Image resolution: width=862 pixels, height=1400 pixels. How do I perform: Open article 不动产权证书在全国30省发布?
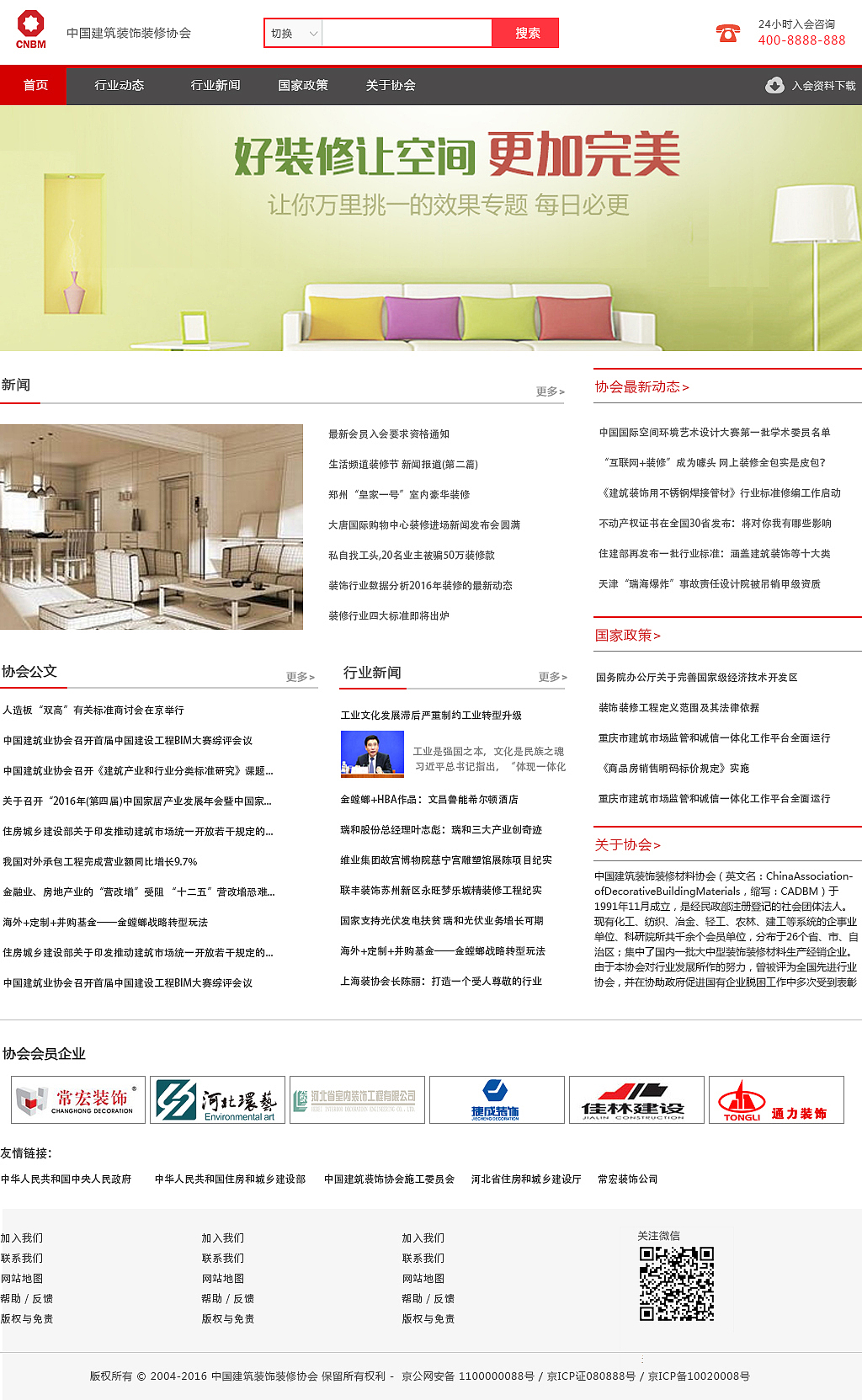[716, 524]
